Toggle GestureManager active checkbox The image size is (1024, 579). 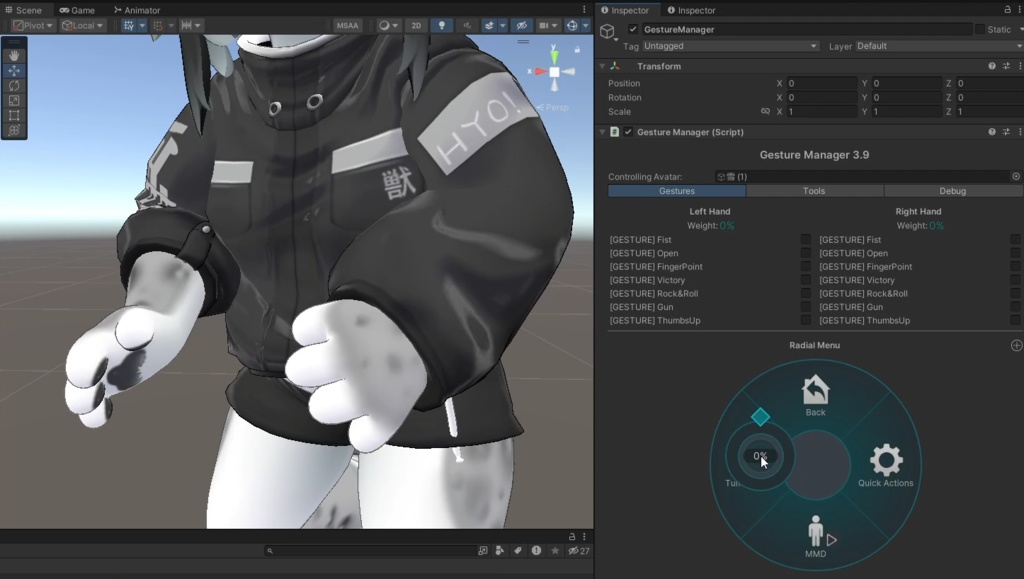pyautogui.click(x=633, y=29)
